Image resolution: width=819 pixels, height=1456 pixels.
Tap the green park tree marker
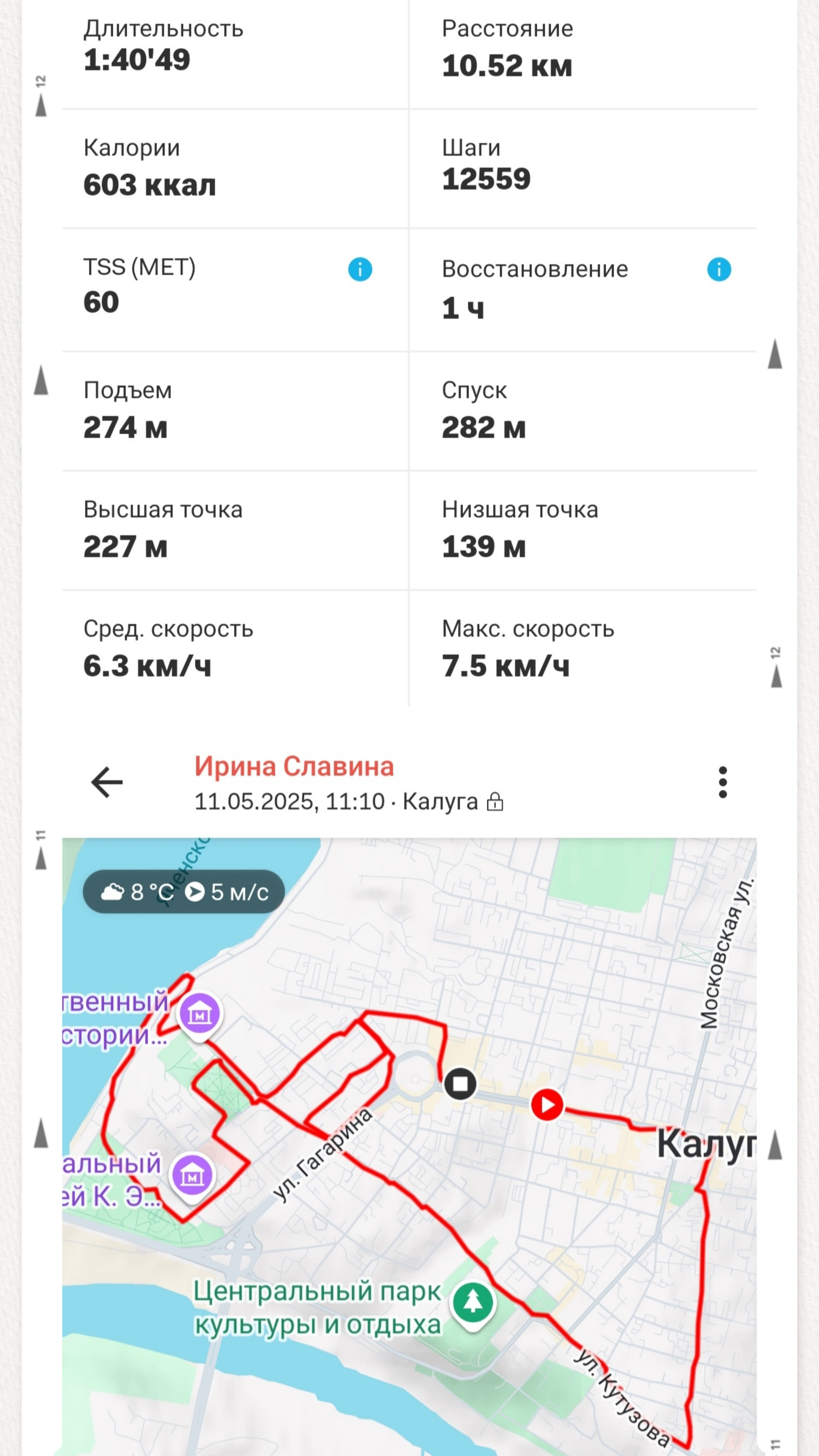473,1303
